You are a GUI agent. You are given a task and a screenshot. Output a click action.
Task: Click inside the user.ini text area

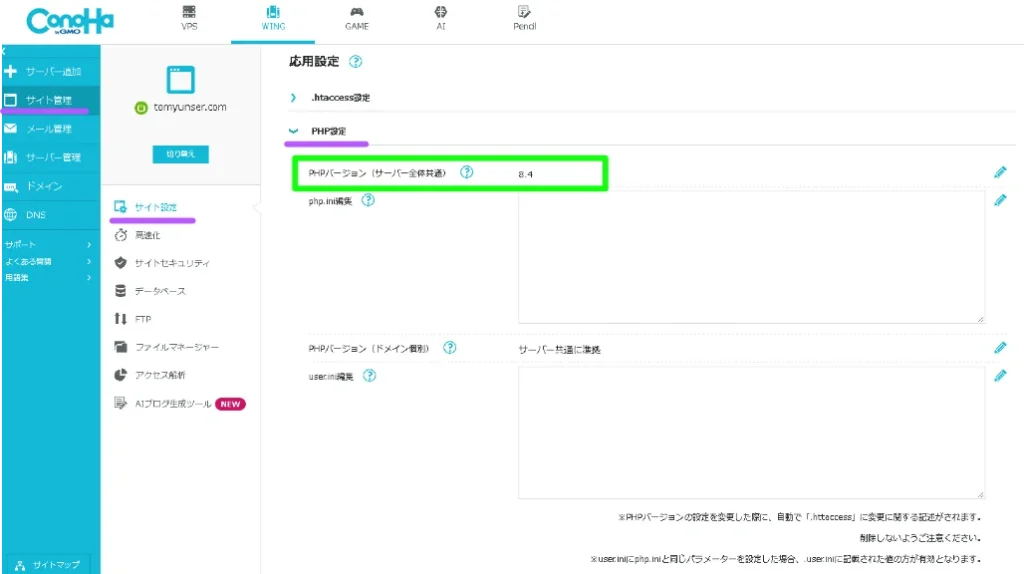pos(751,432)
